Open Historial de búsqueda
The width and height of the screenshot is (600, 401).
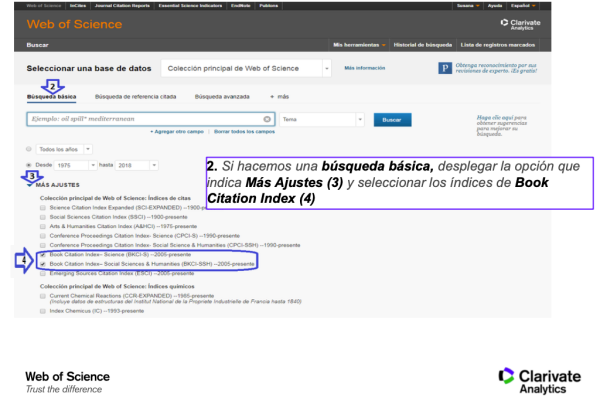point(423,45)
